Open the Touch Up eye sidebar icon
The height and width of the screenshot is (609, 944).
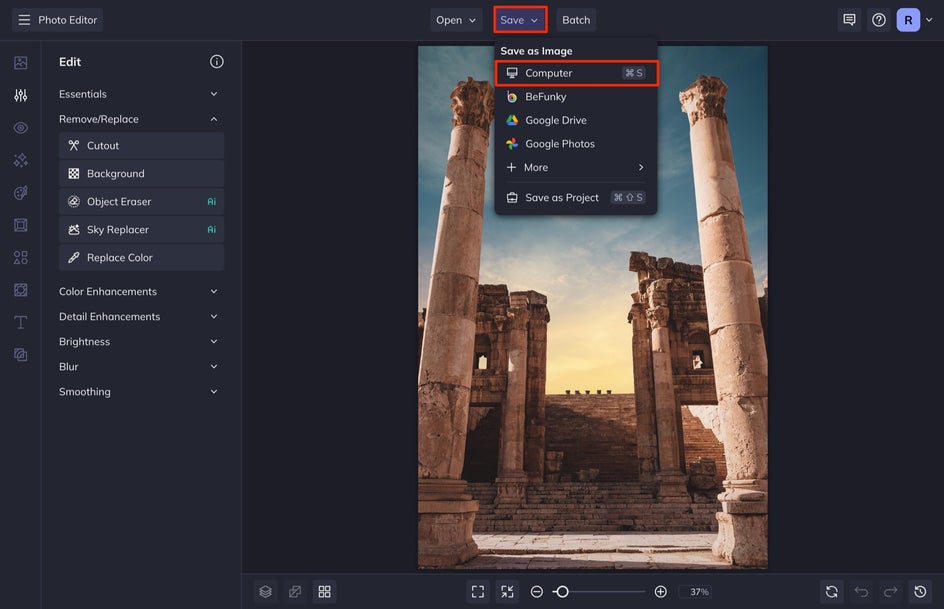(20, 128)
